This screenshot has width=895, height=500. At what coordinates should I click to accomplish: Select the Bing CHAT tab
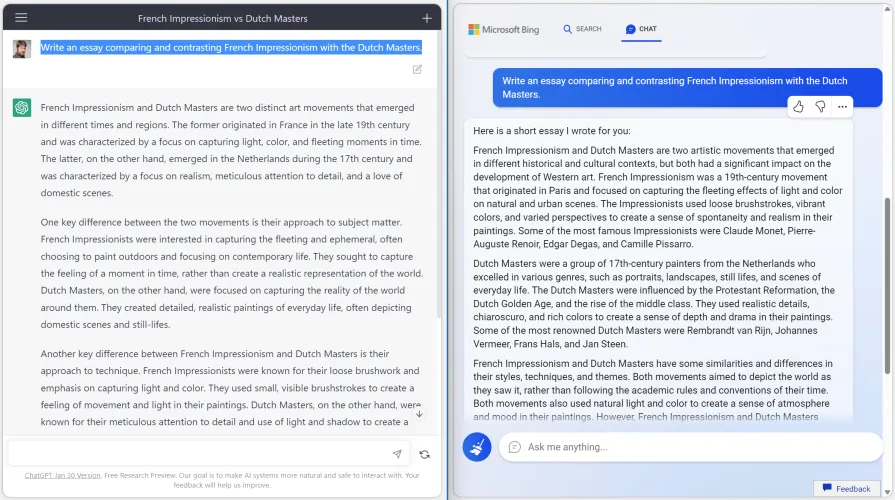point(641,29)
